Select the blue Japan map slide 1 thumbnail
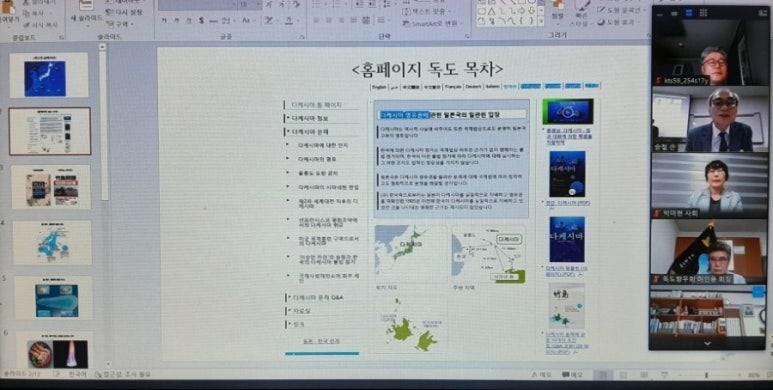 tap(48, 75)
